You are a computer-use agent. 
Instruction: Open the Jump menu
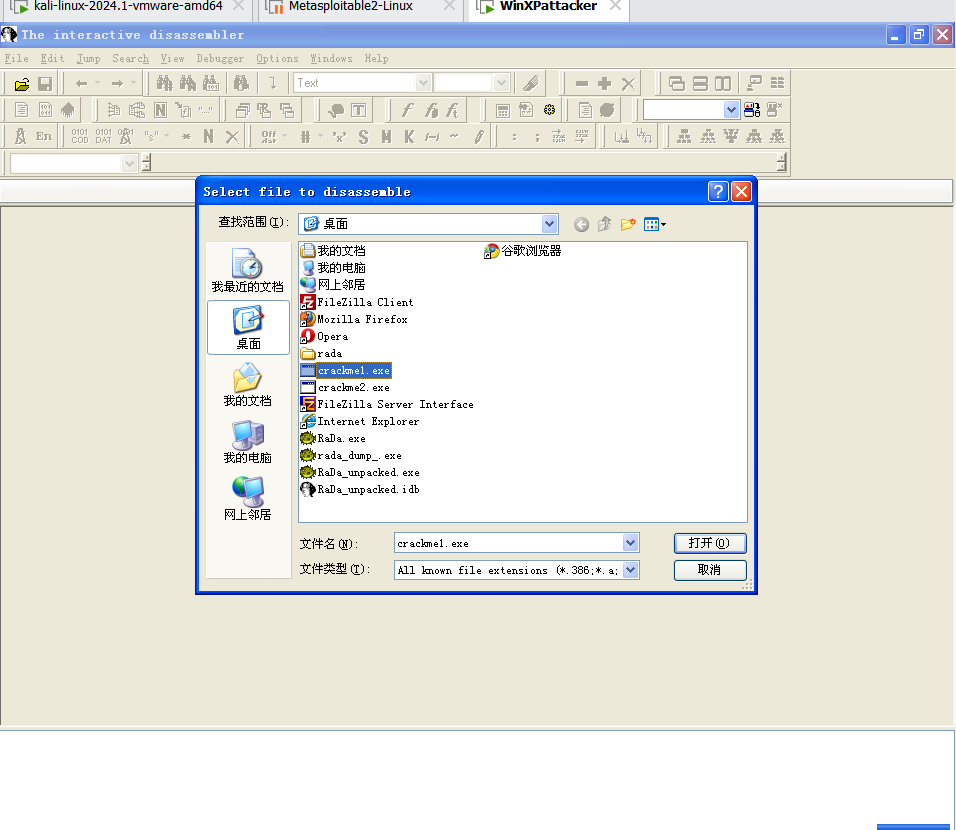tap(88, 59)
